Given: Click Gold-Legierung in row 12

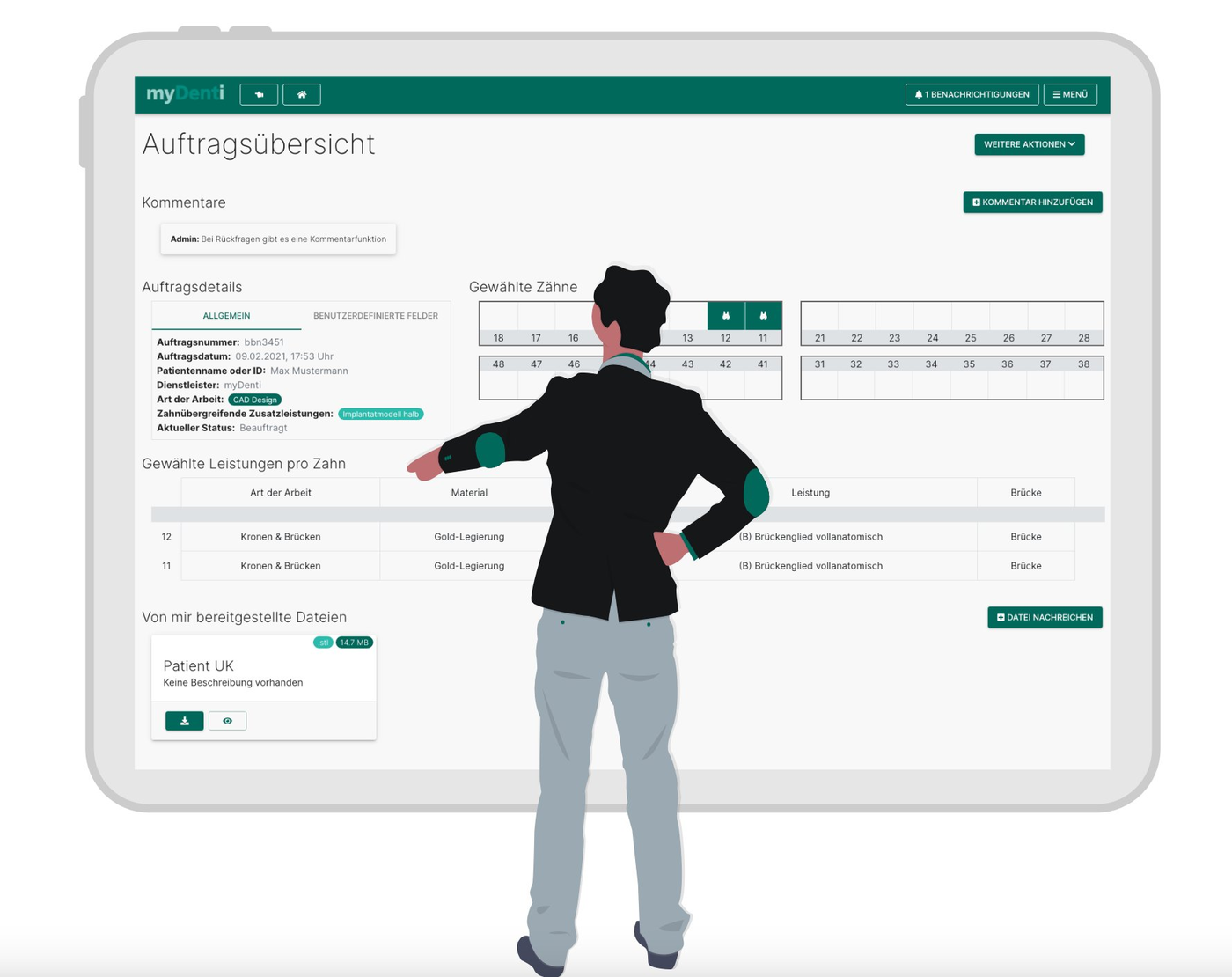Looking at the screenshot, I should coord(469,537).
